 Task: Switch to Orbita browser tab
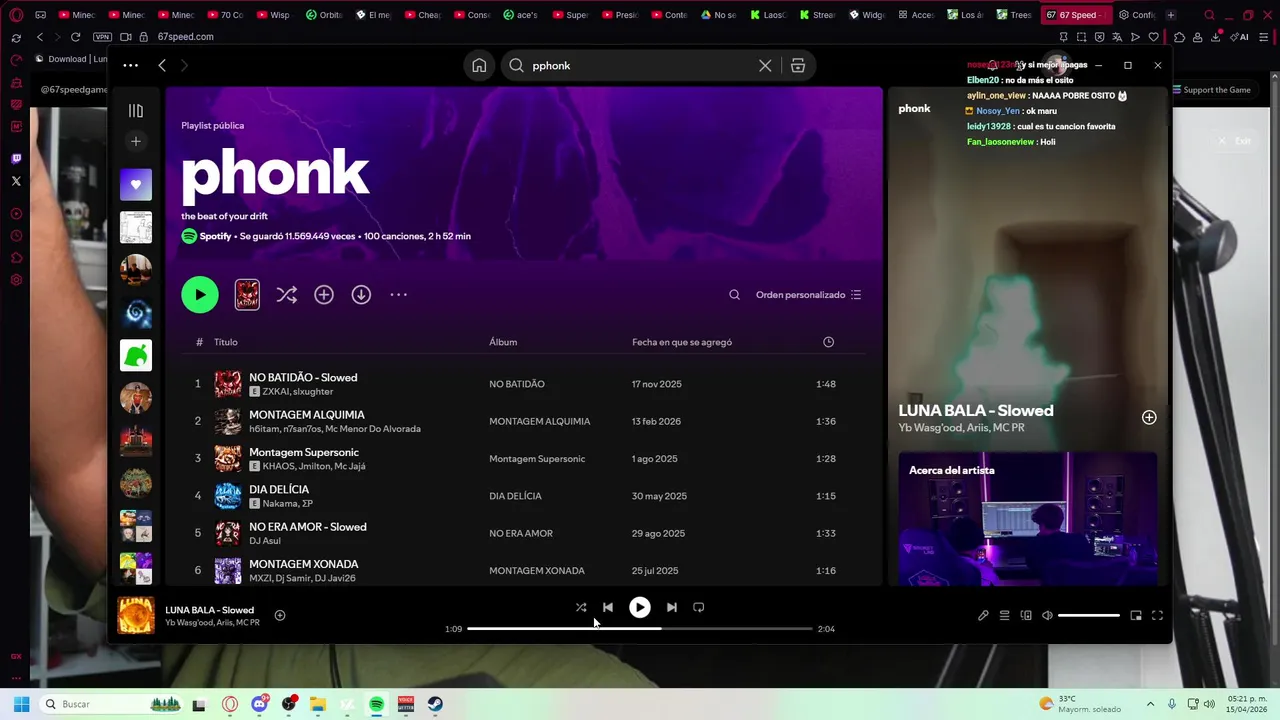324,15
